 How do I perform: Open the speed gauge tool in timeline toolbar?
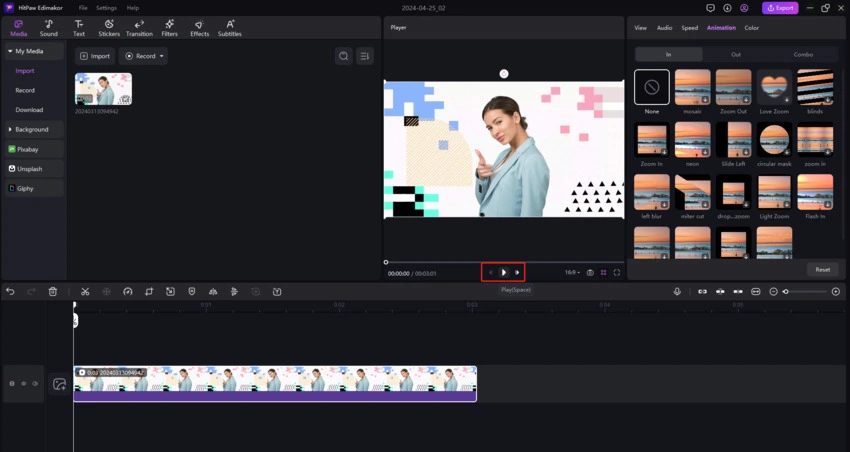(128, 292)
